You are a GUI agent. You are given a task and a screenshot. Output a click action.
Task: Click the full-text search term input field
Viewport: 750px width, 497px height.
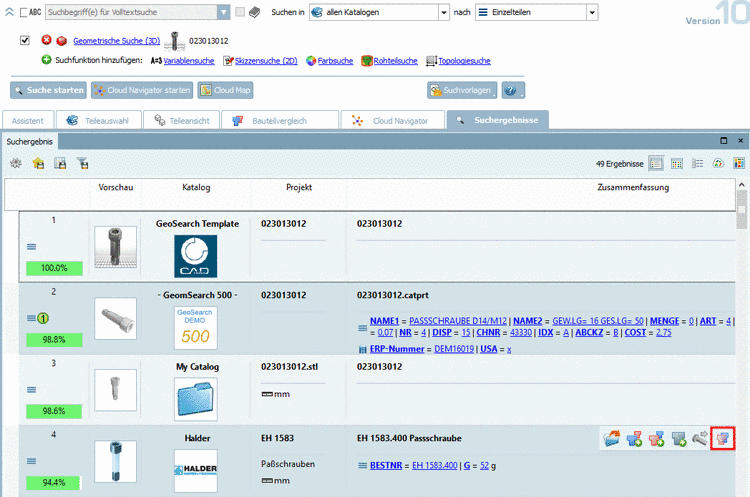(x=132, y=12)
